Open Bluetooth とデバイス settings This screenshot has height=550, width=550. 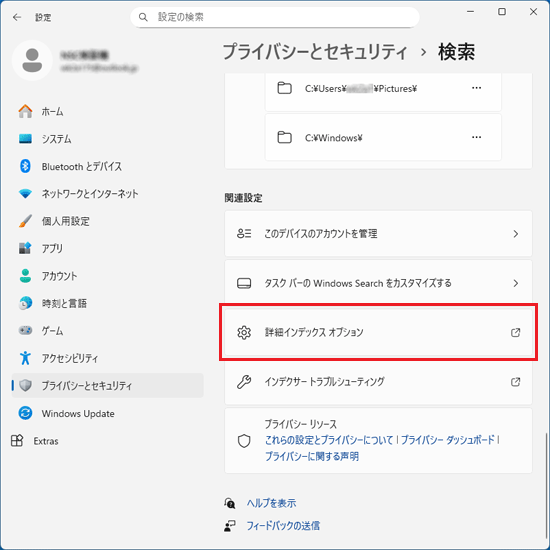[x=107, y=166]
